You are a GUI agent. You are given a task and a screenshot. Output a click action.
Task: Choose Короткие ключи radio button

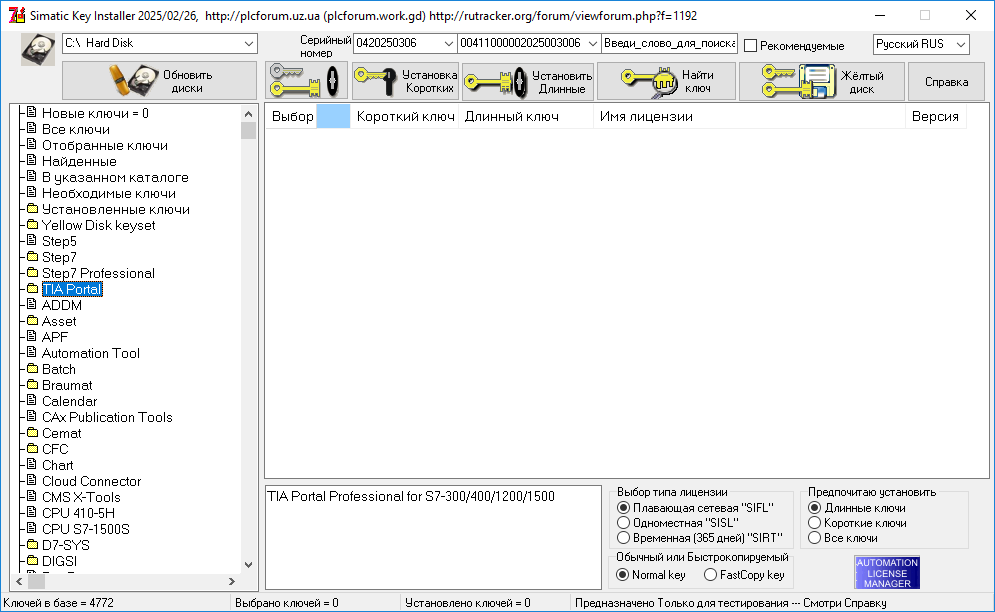[814, 522]
